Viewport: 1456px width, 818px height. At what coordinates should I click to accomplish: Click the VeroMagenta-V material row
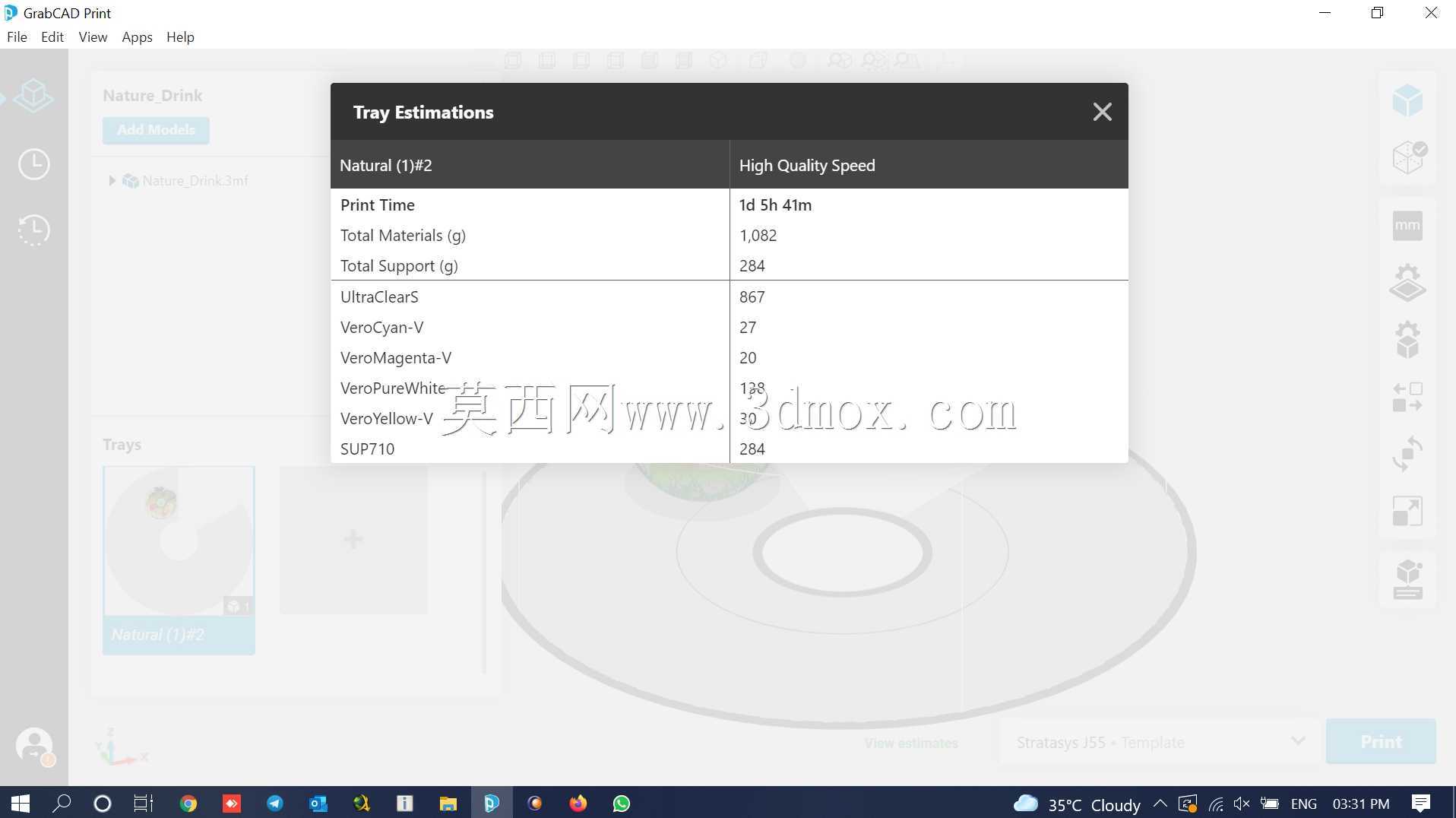[729, 357]
